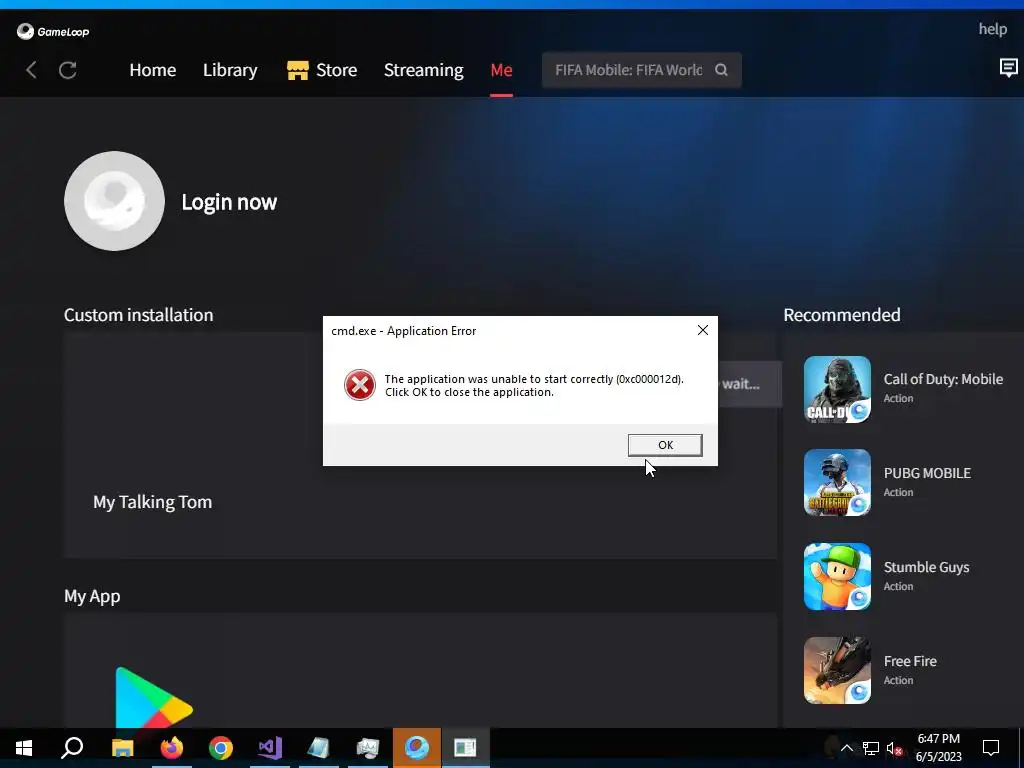Open the Free Fire game icon
This screenshot has width=1024, height=768.
[x=837, y=671]
